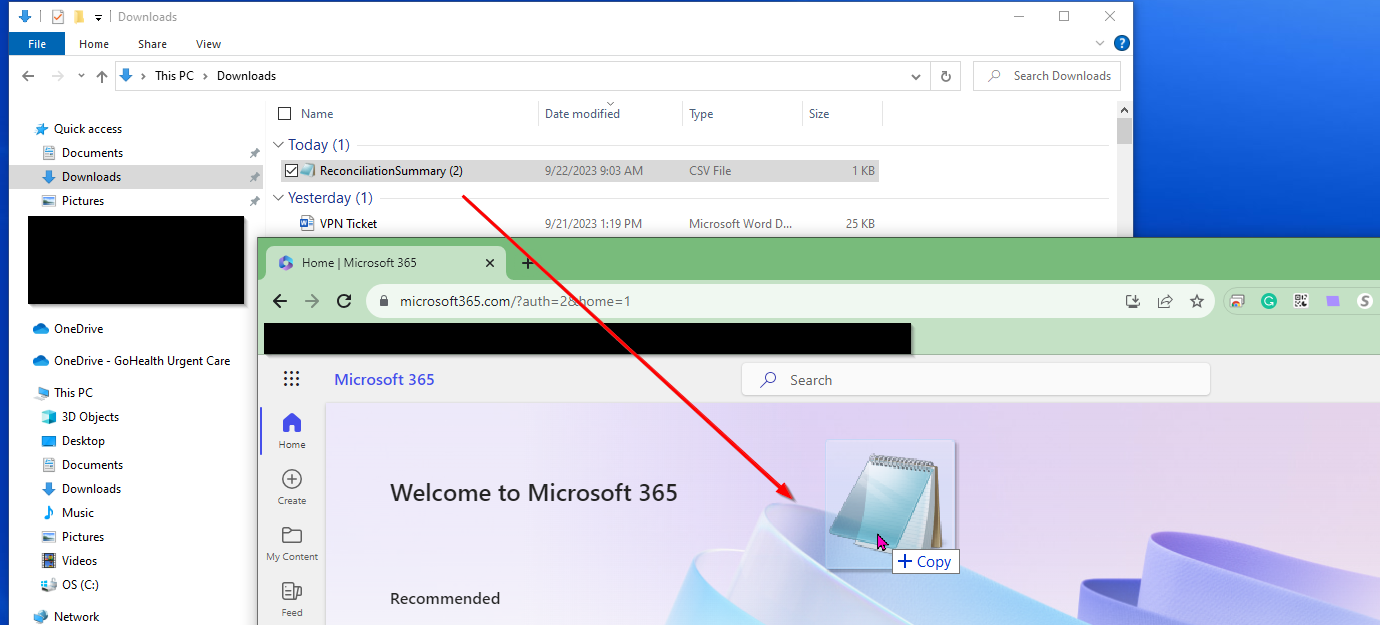Open My Content in the Microsoft 365 sidebar
Viewport: 1380px width, 625px height.
[x=292, y=543]
